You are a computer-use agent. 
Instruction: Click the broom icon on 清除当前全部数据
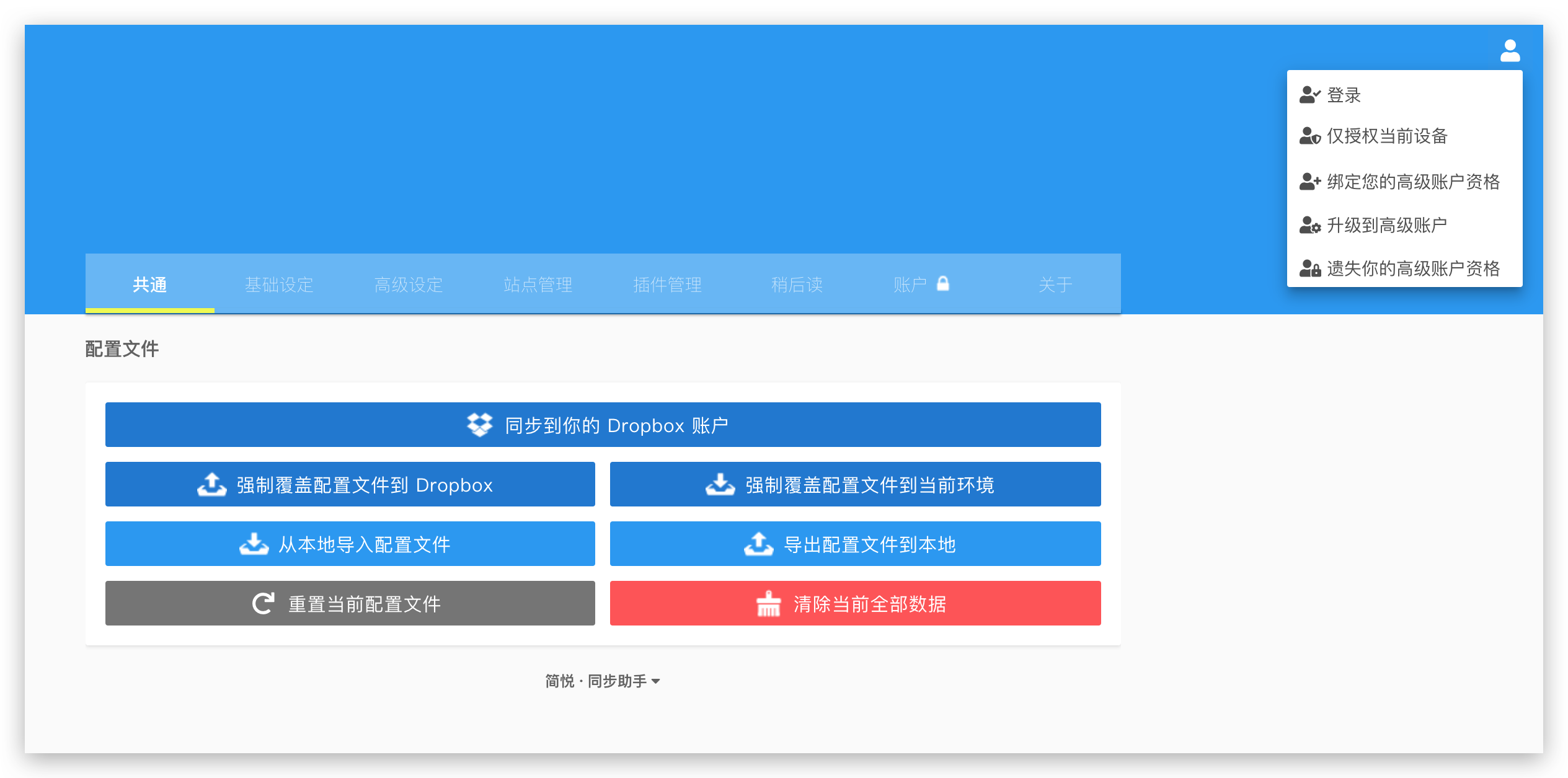(x=768, y=603)
